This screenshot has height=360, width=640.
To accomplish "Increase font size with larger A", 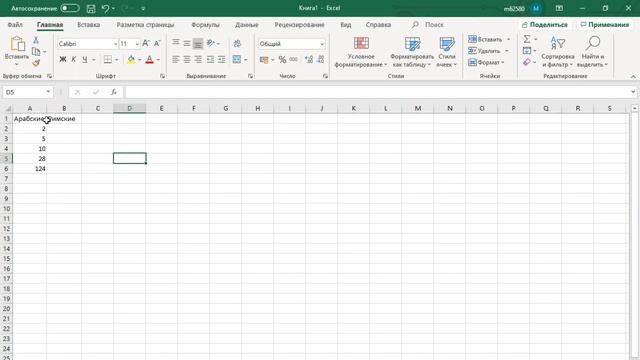I will pos(146,43).
